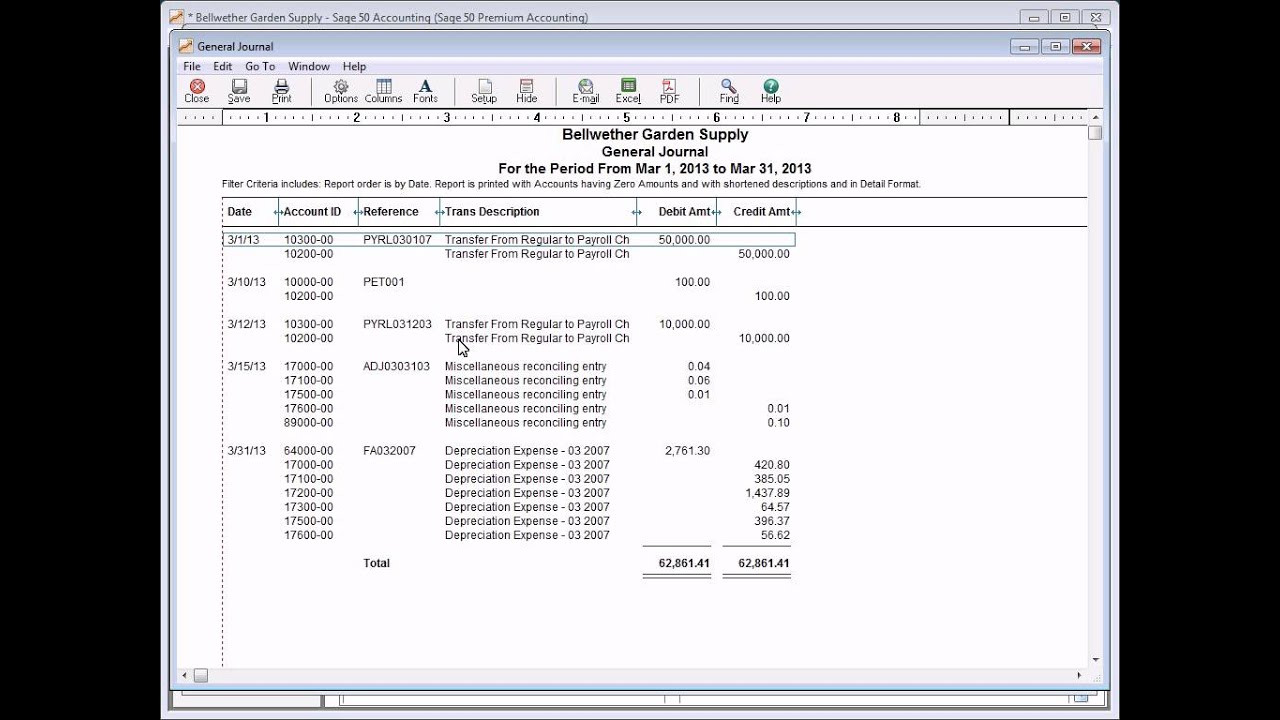1280x720 pixels.
Task: Click account 89000-00
Action: coord(309,423)
